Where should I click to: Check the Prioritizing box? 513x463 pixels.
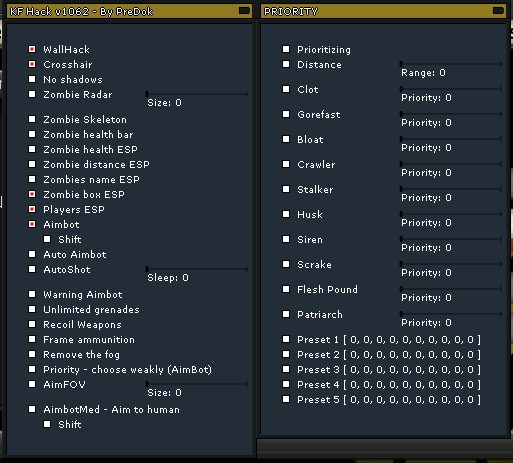(286, 49)
